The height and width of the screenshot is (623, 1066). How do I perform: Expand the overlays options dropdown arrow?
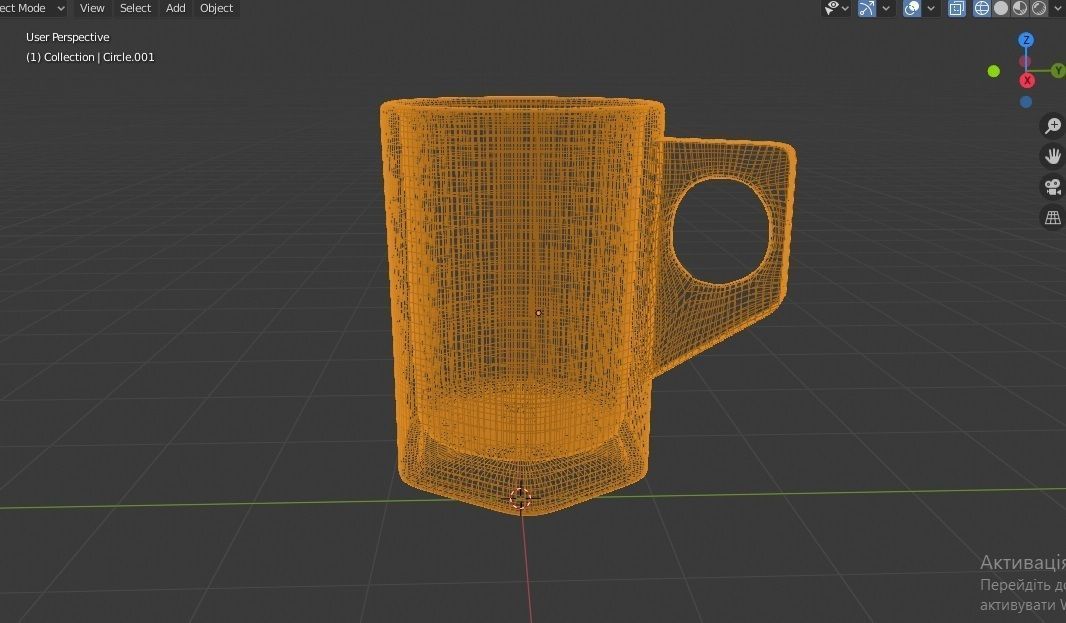[931, 9]
